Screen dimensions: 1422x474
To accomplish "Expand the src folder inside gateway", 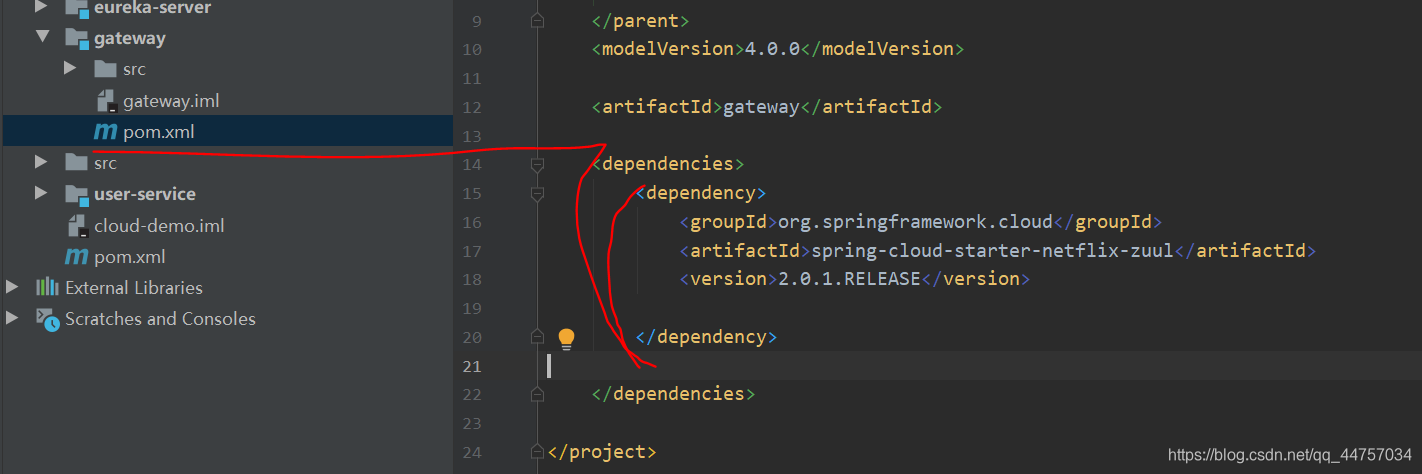I will (70, 69).
